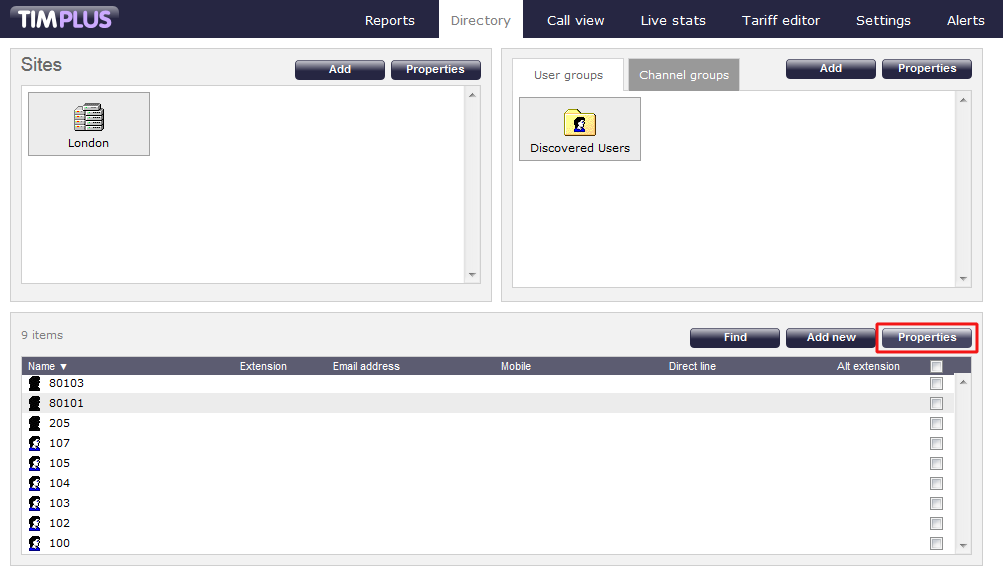Switch to the Channel groups tab
The width and height of the screenshot is (1003, 582).
(x=684, y=75)
